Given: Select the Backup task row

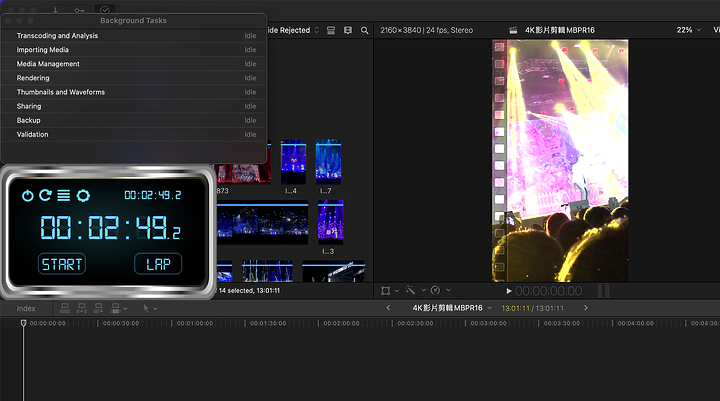Looking at the screenshot, I should [x=134, y=120].
